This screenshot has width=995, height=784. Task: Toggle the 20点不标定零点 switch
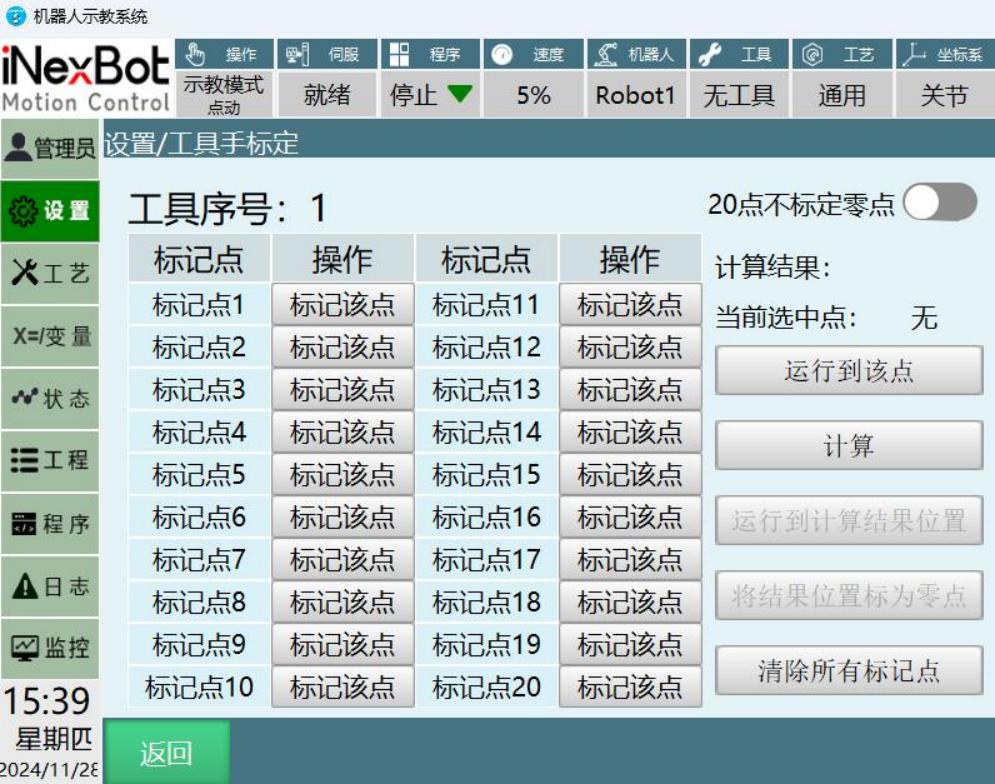[939, 203]
